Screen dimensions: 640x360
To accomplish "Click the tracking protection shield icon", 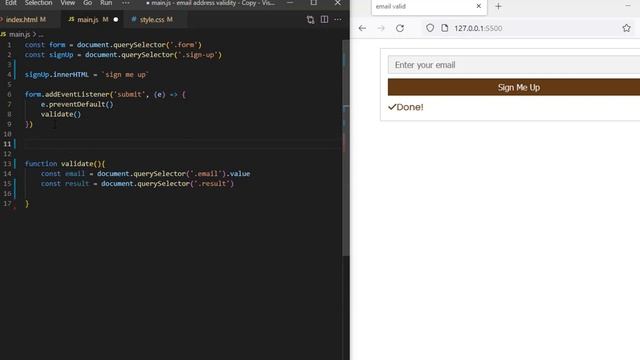I will 430,28.
